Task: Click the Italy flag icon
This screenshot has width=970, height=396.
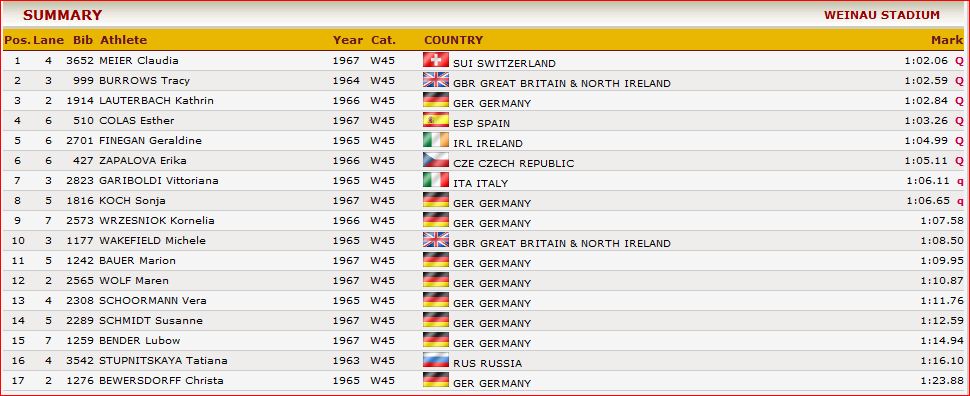Action: (x=436, y=179)
